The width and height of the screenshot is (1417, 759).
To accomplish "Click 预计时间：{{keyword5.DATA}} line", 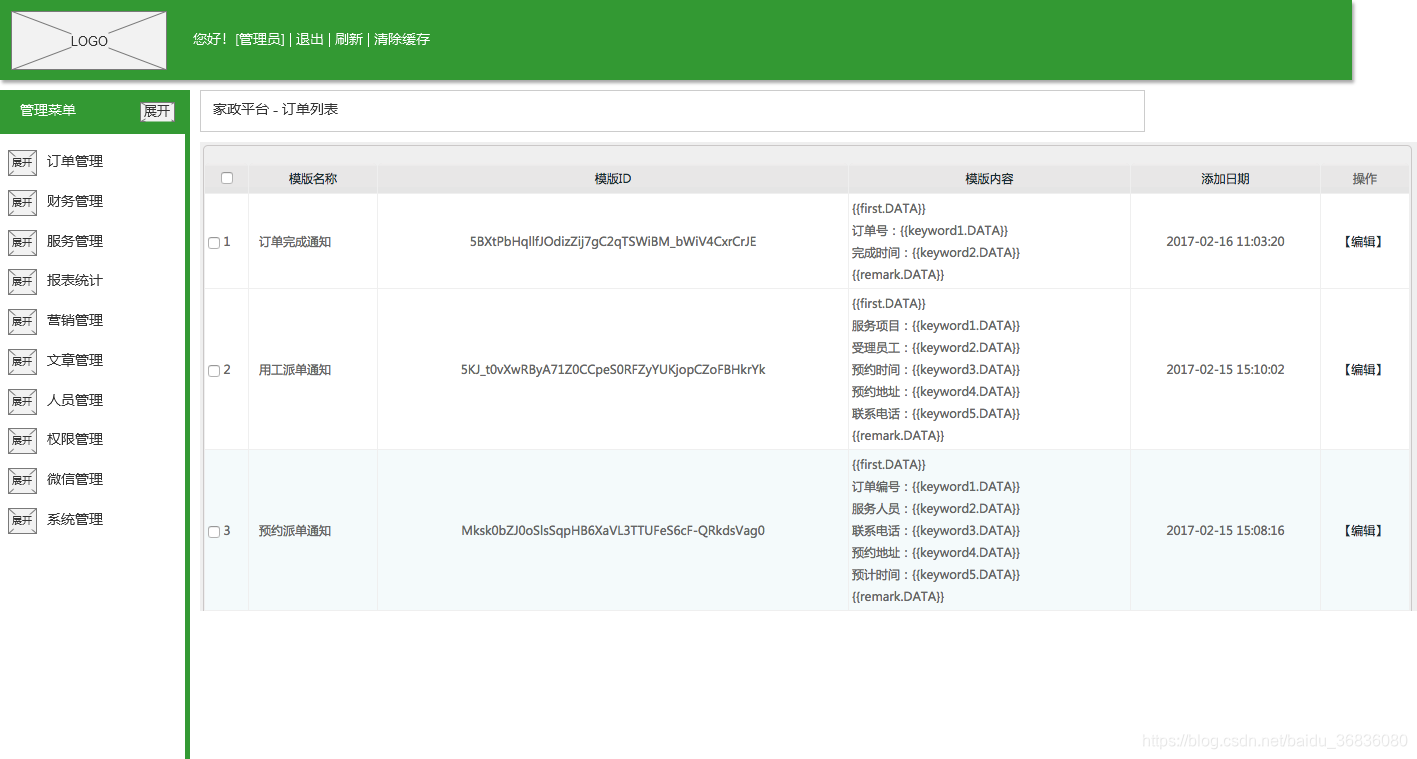I will 936,575.
